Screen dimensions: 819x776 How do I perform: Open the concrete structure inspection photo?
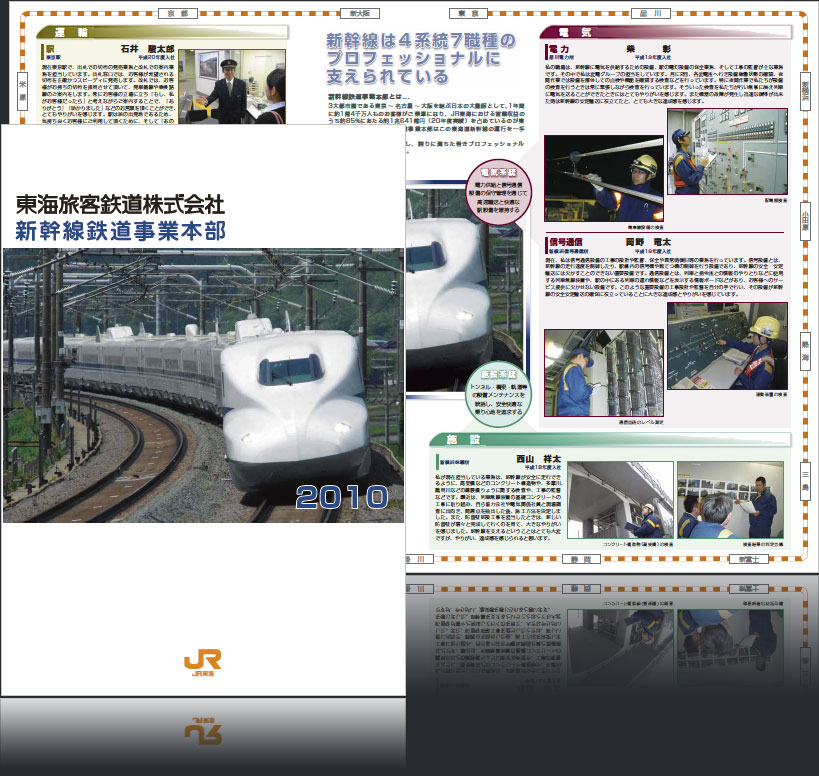click(621, 500)
